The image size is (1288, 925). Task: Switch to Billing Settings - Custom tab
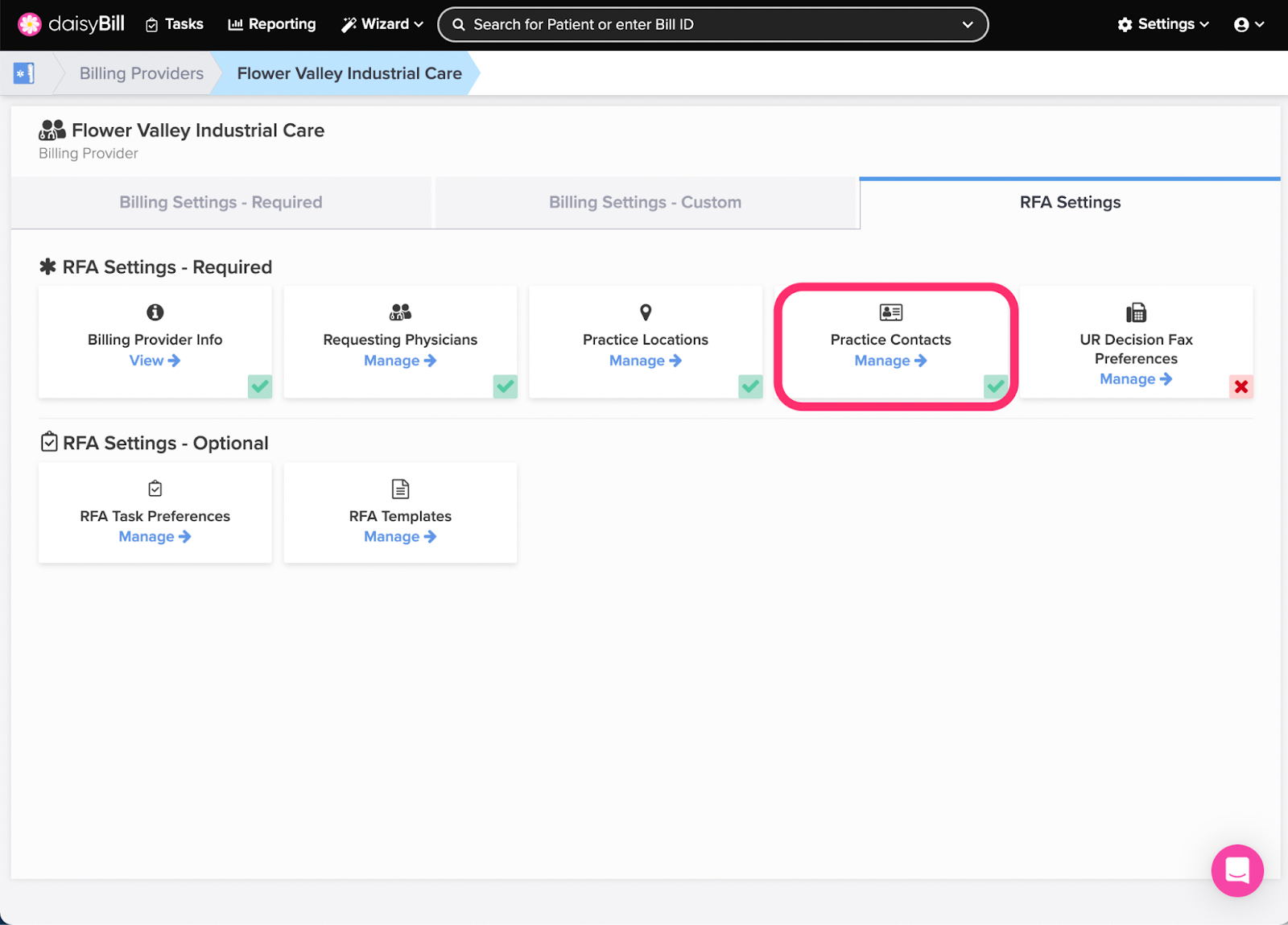(x=646, y=203)
